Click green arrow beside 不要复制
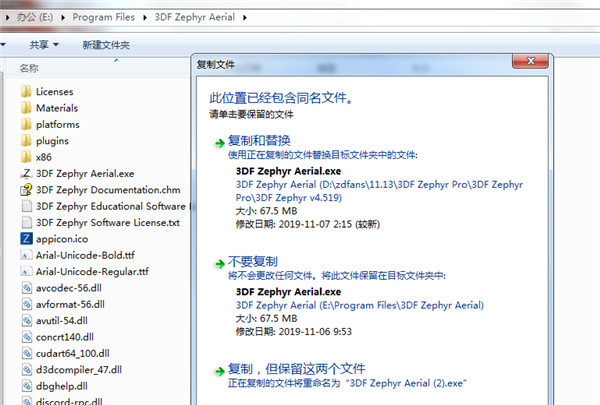The height and width of the screenshot is (405, 600). point(219,264)
